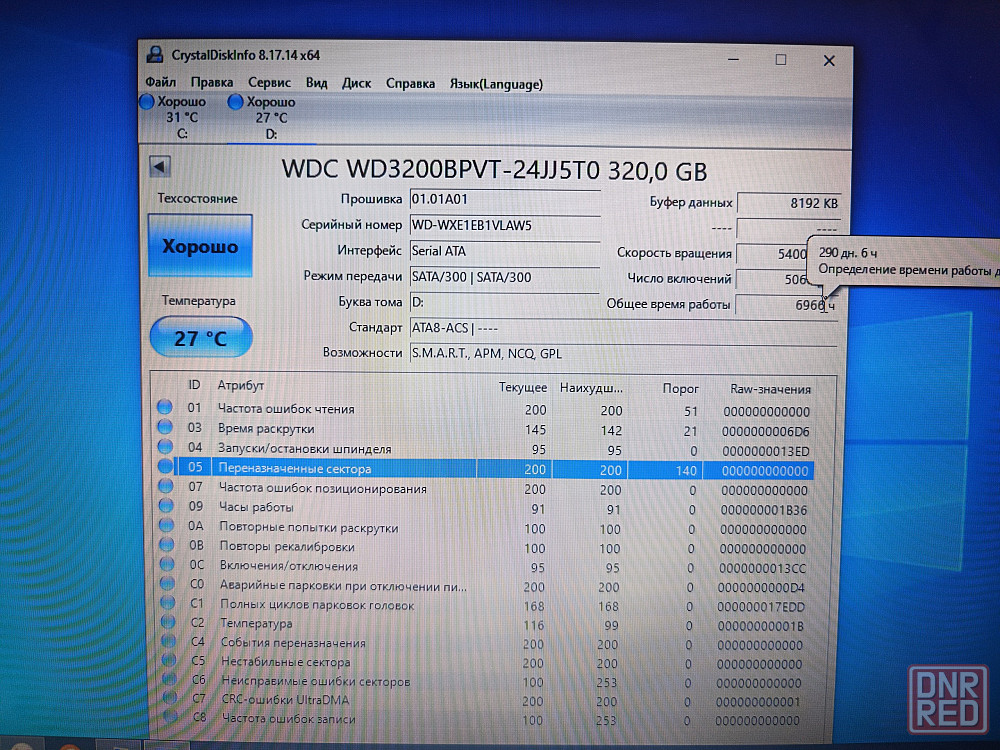Click the CrystalDiskInfo title bar app icon
The image size is (1000, 750).
(x=154, y=54)
